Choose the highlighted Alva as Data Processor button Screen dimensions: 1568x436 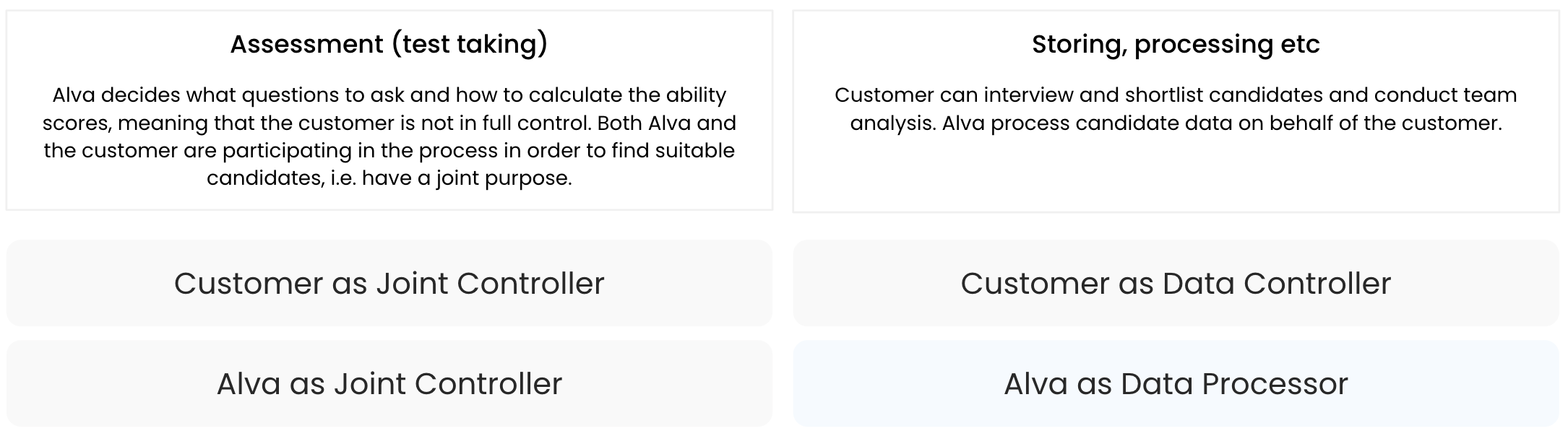point(1176,383)
